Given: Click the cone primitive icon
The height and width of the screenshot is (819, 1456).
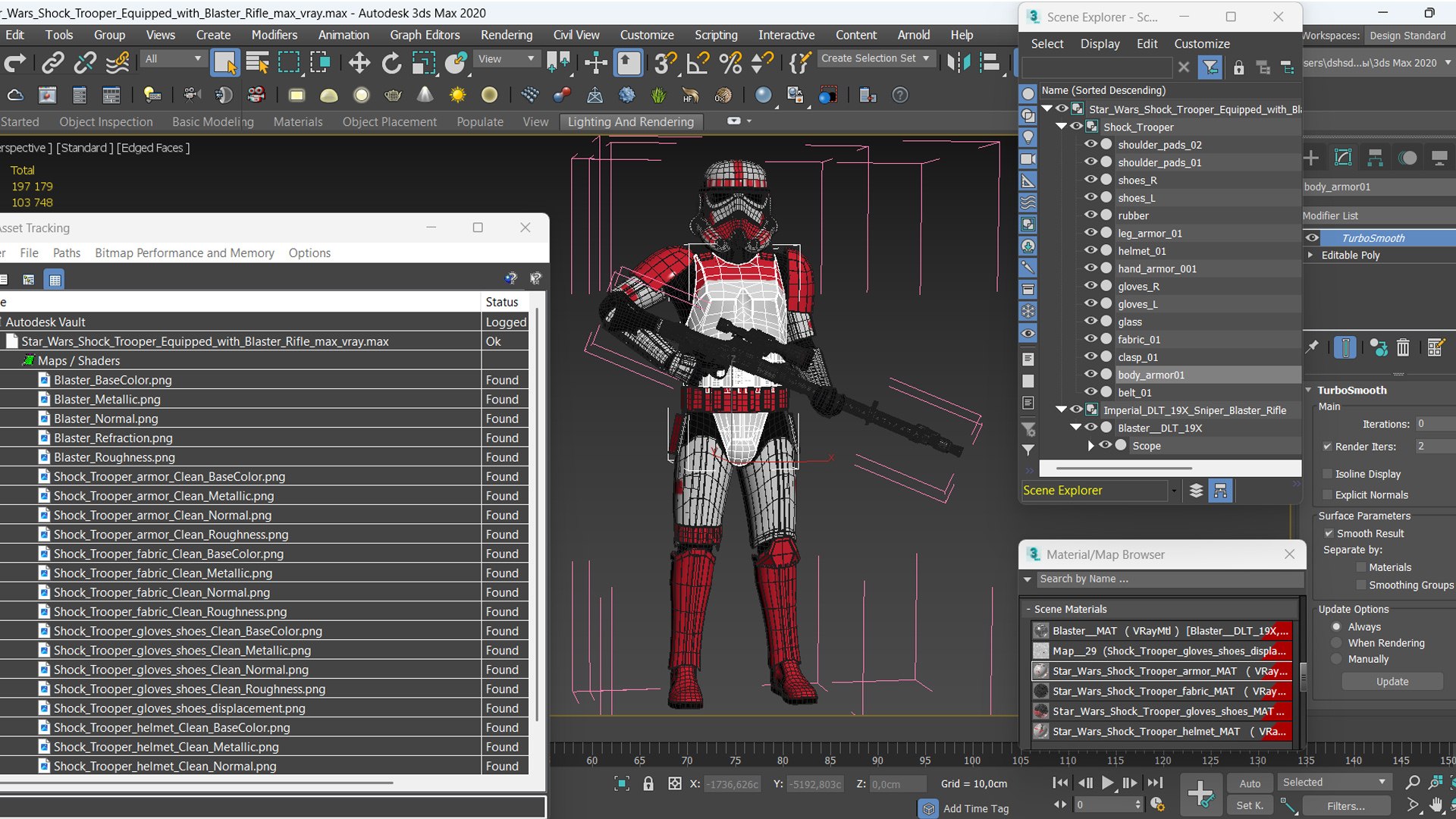Looking at the screenshot, I should click(x=425, y=96).
